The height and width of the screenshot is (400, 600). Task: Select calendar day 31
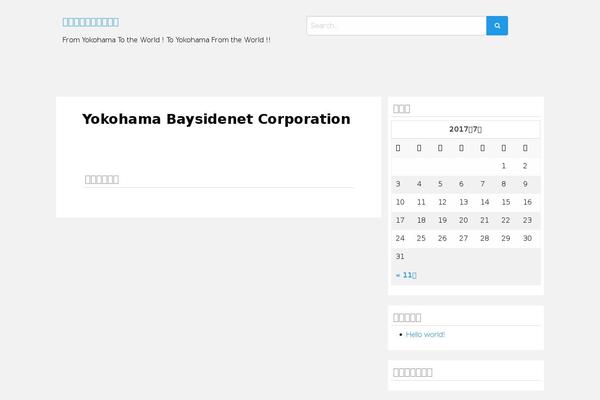(x=400, y=256)
